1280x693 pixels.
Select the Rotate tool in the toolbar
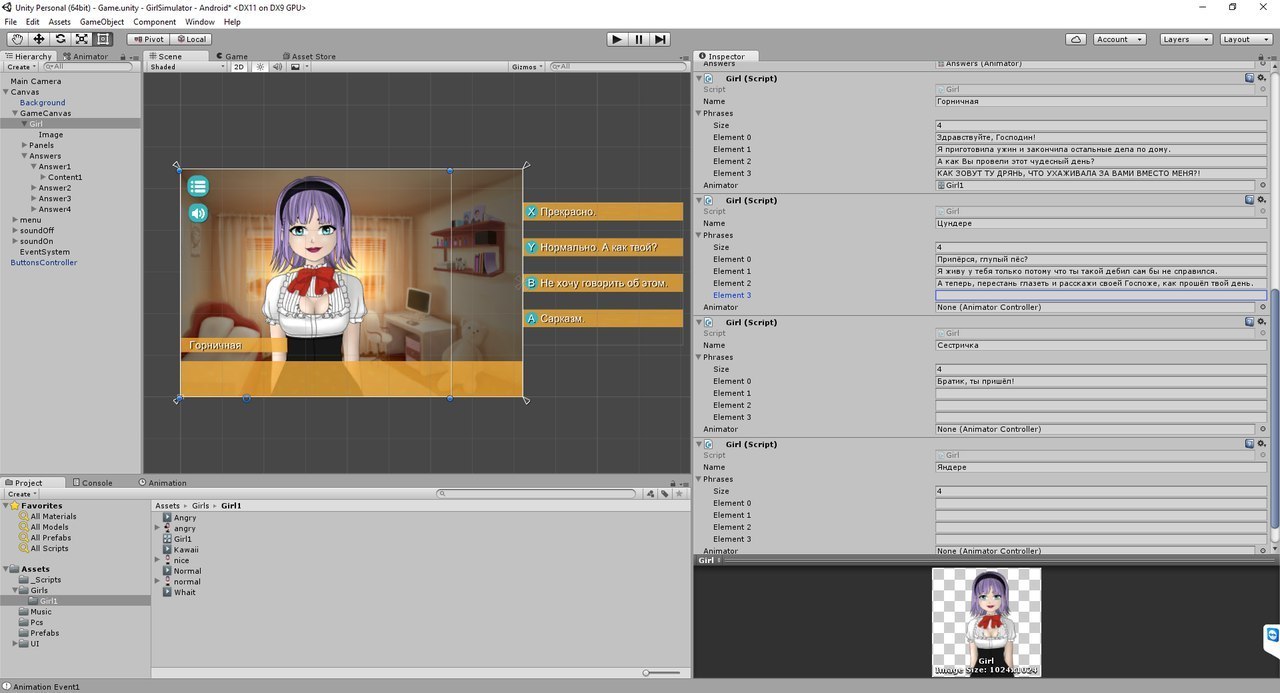(x=60, y=39)
